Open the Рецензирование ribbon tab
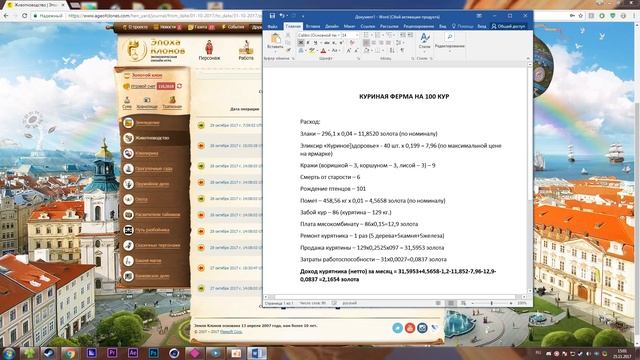640x360 pixels. point(418,26)
